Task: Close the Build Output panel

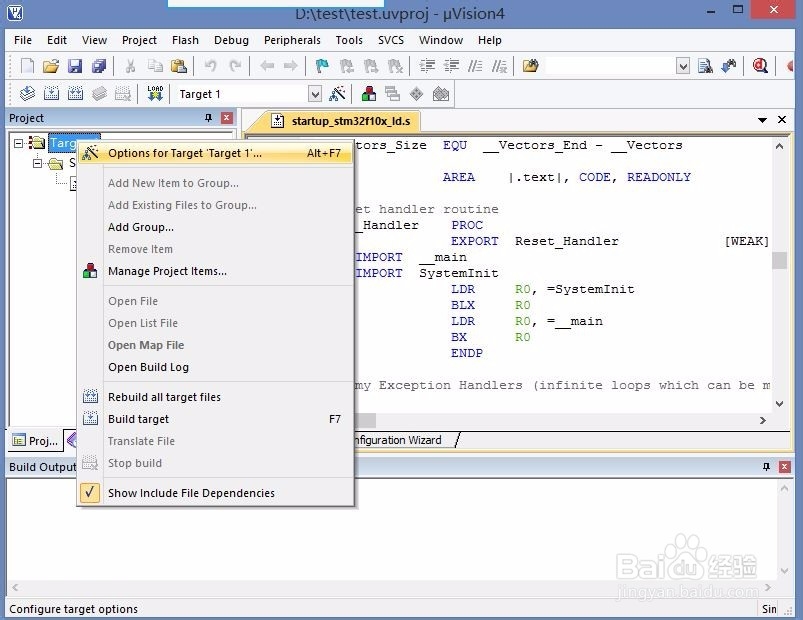Action: [x=784, y=466]
